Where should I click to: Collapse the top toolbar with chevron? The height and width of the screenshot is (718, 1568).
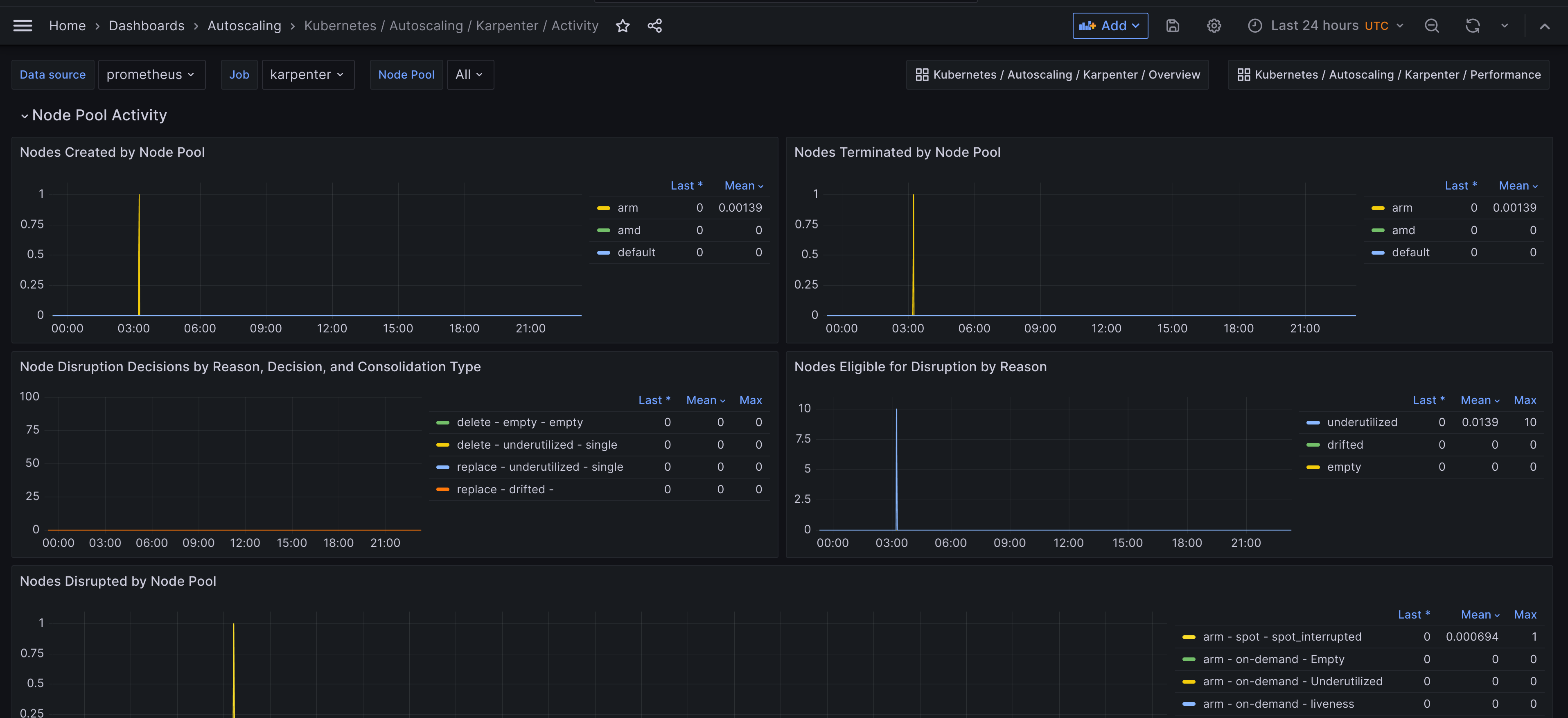tap(1544, 25)
